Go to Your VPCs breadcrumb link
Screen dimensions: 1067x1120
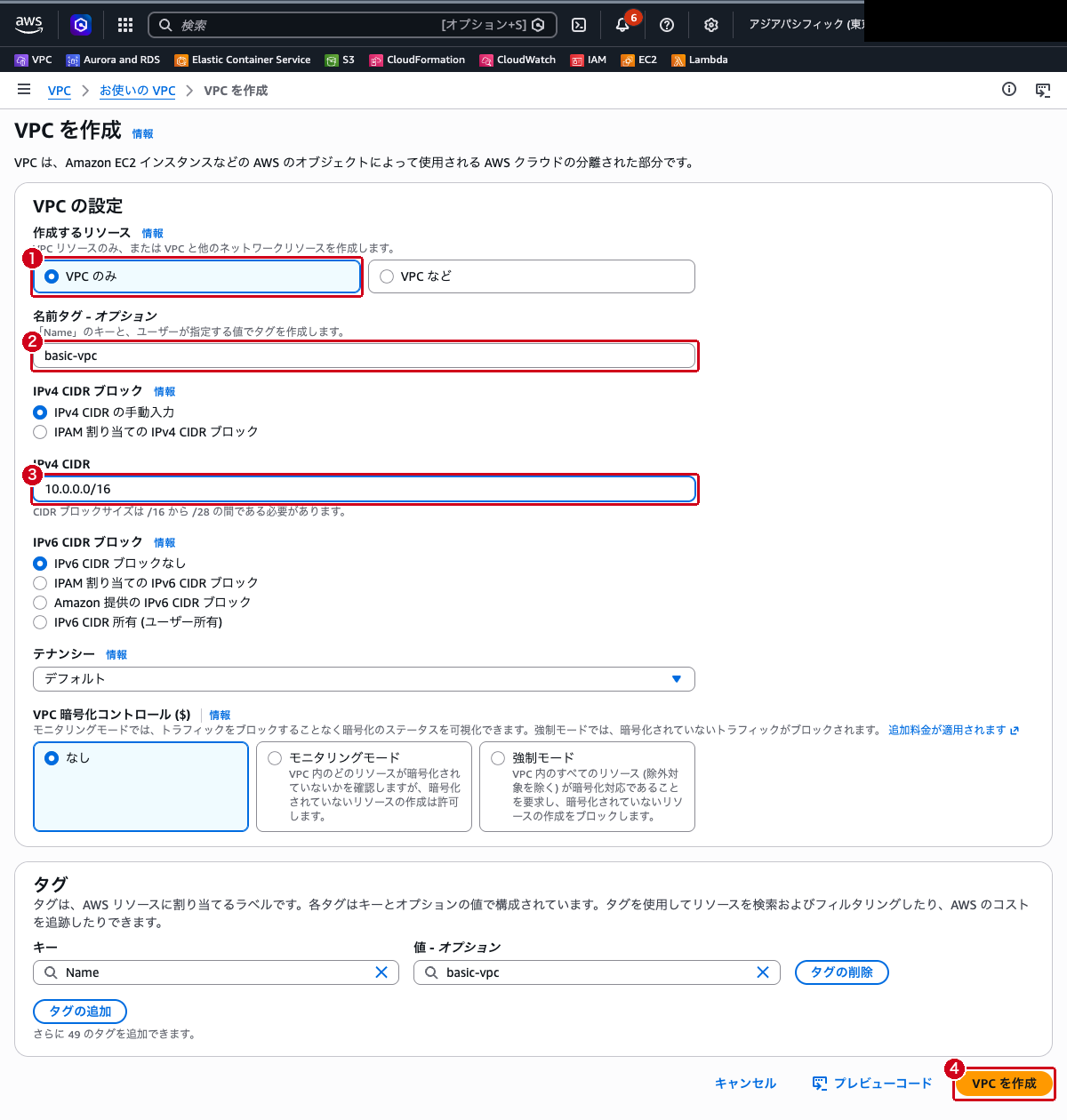coord(138,91)
